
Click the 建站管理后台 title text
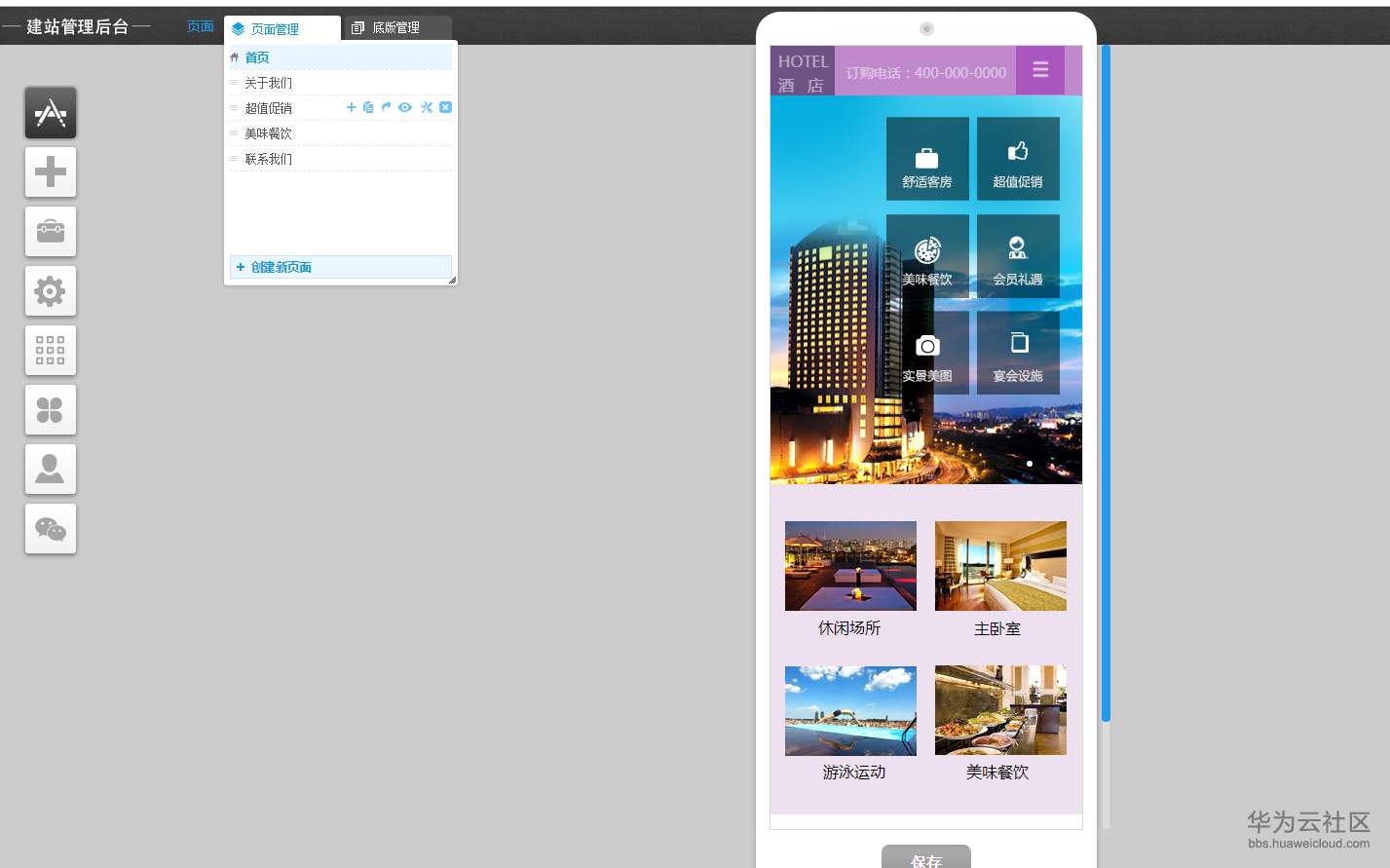click(x=77, y=26)
